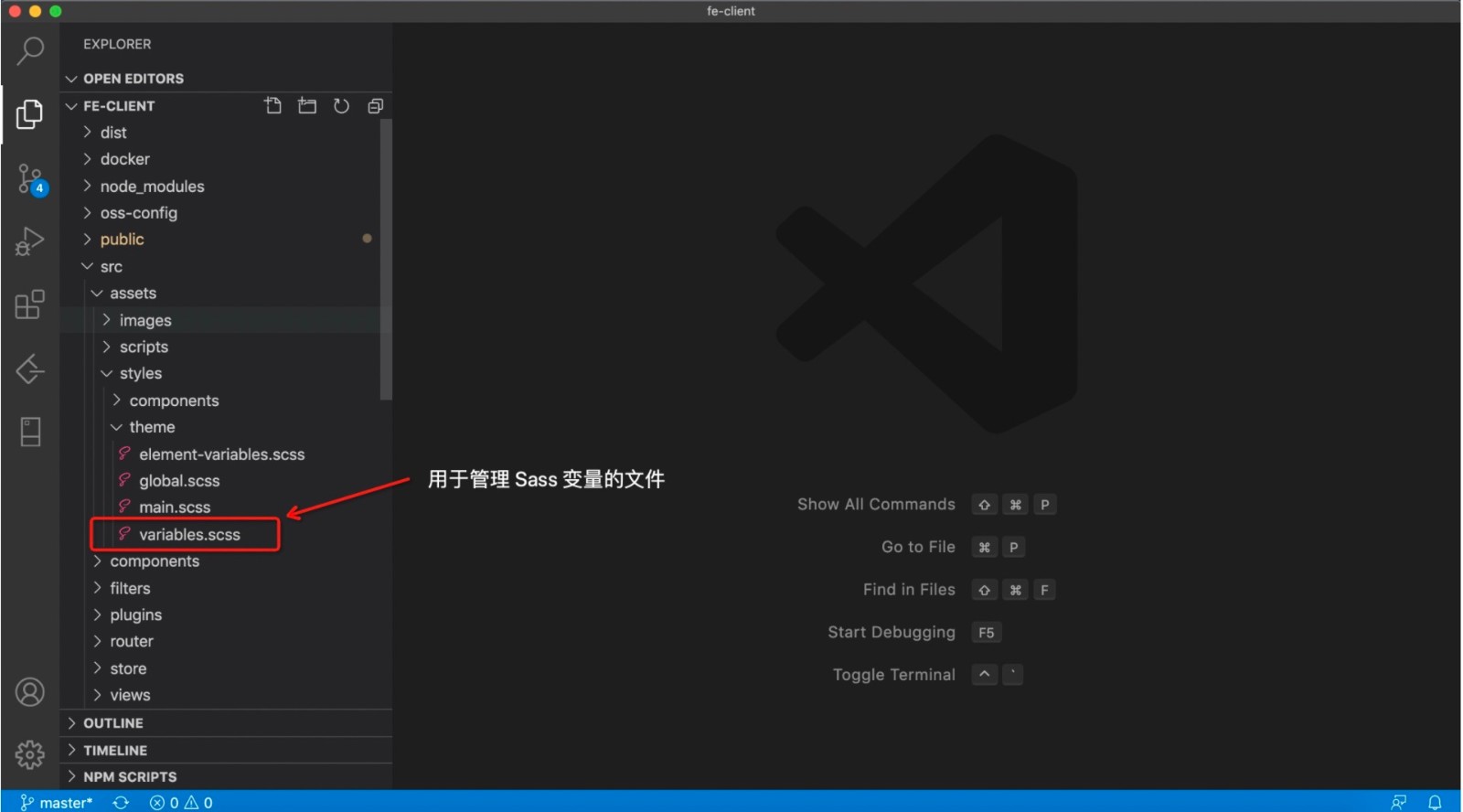The height and width of the screenshot is (812, 1463).
Task: Create a new file in FE-CLIENT
Action: [x=272, y=106]
